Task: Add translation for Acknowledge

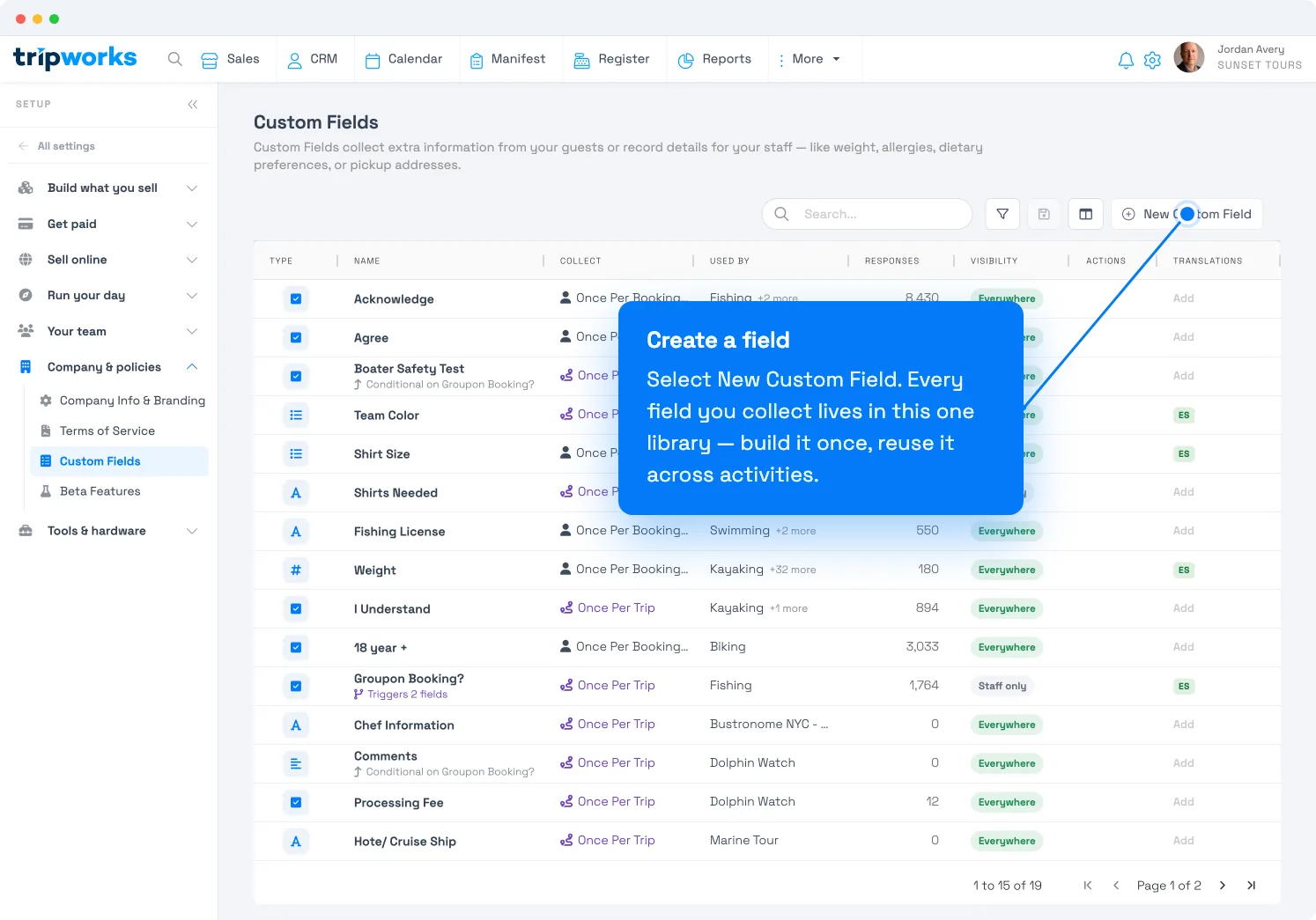Action: pyautogui.click(x=1184, y=298)
